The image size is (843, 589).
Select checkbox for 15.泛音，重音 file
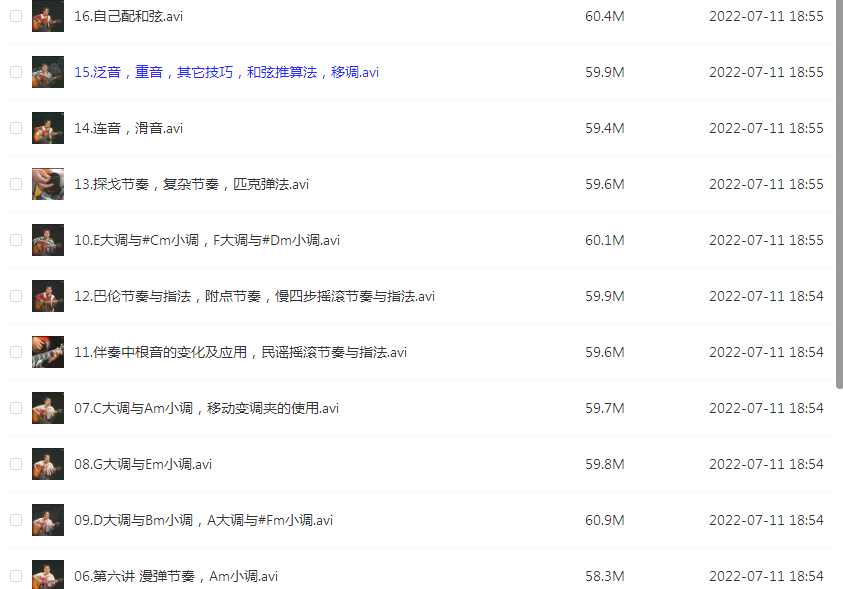click(x=16, y=72)
